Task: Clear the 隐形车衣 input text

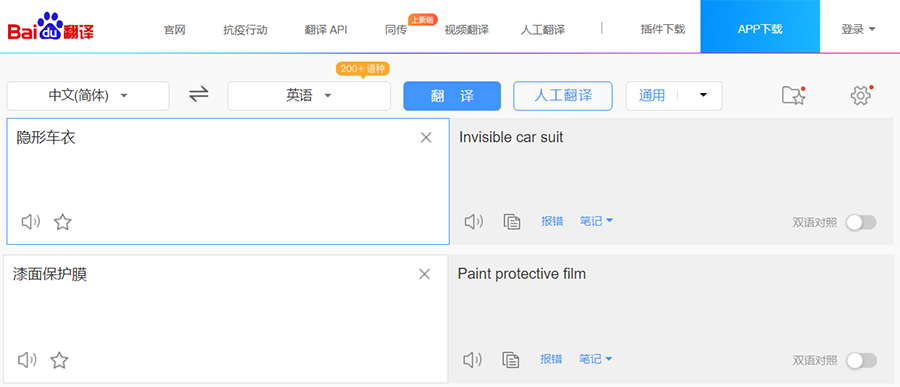Action: click(426, 137)
